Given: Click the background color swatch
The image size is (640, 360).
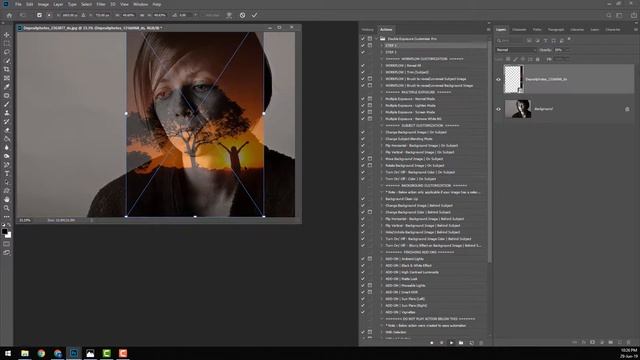Looking at the screenshot, I should (9, 236).
